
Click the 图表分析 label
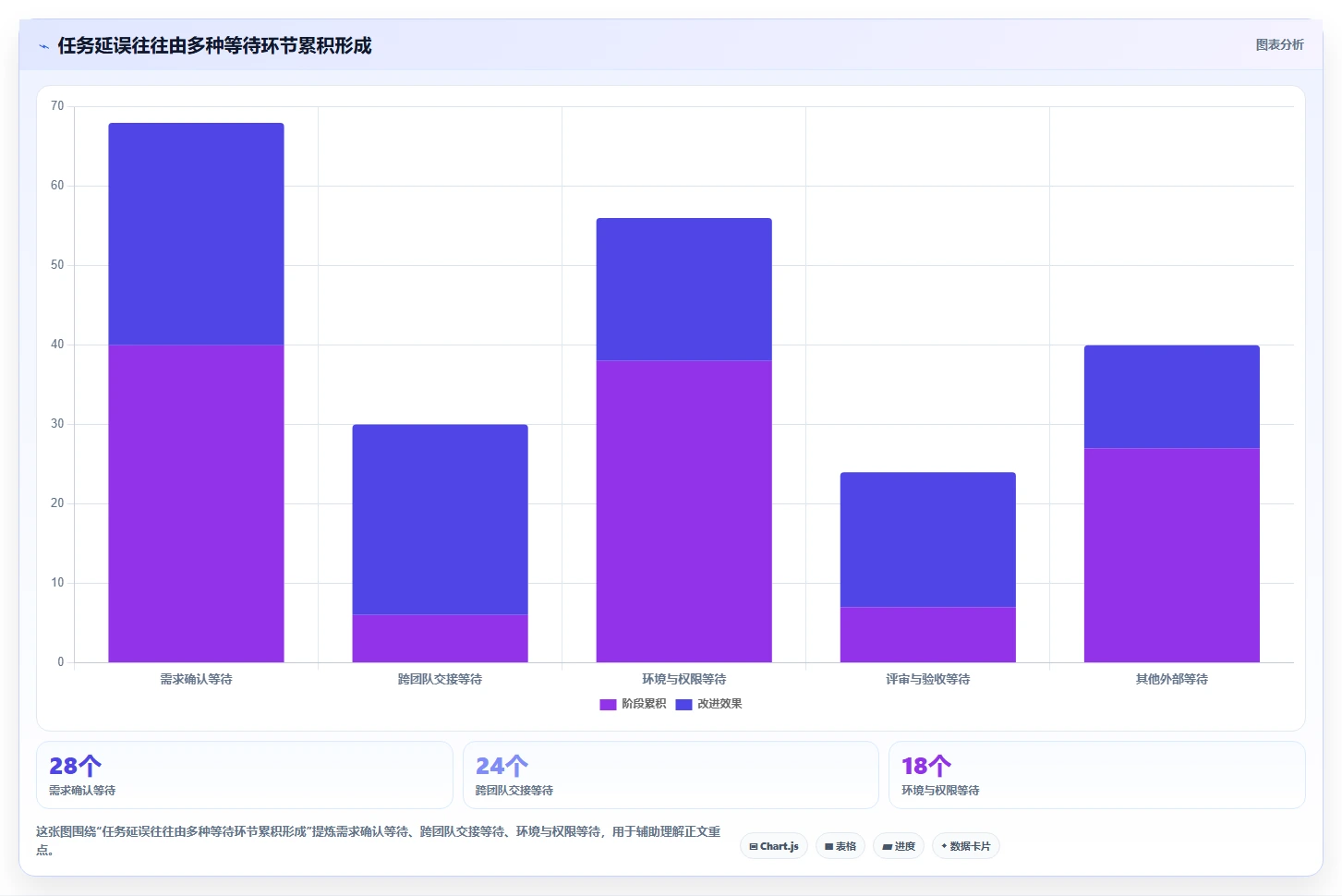pos(1279,44)
